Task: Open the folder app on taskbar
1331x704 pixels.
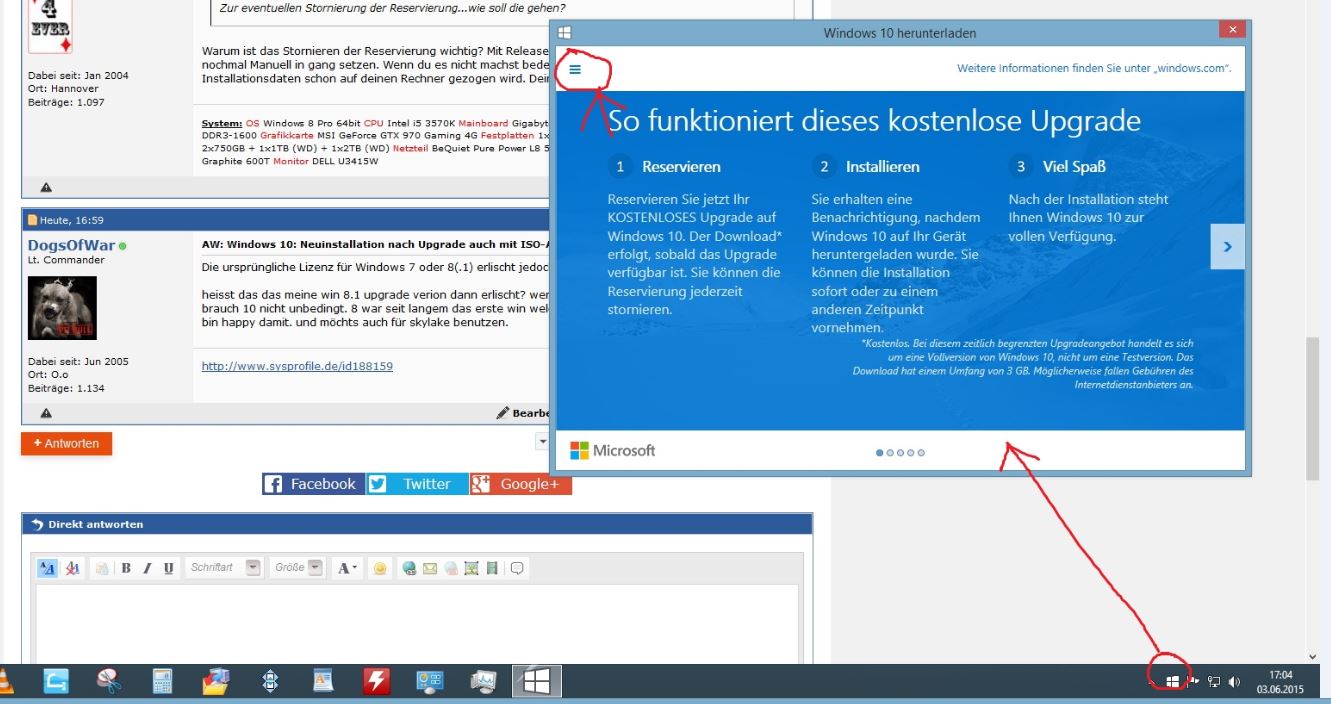Action: [216, 681]
